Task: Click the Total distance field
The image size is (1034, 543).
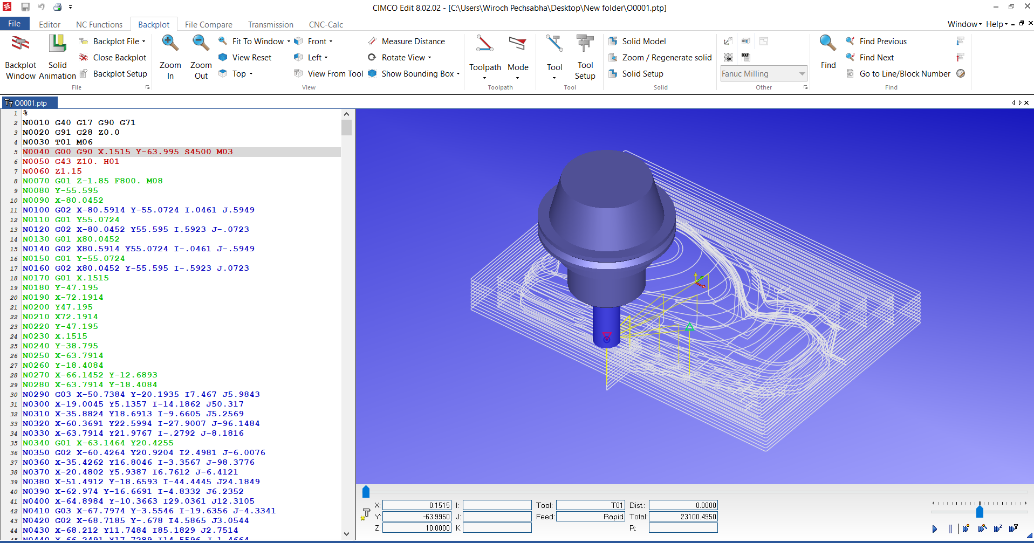Action: coord(683,517)
